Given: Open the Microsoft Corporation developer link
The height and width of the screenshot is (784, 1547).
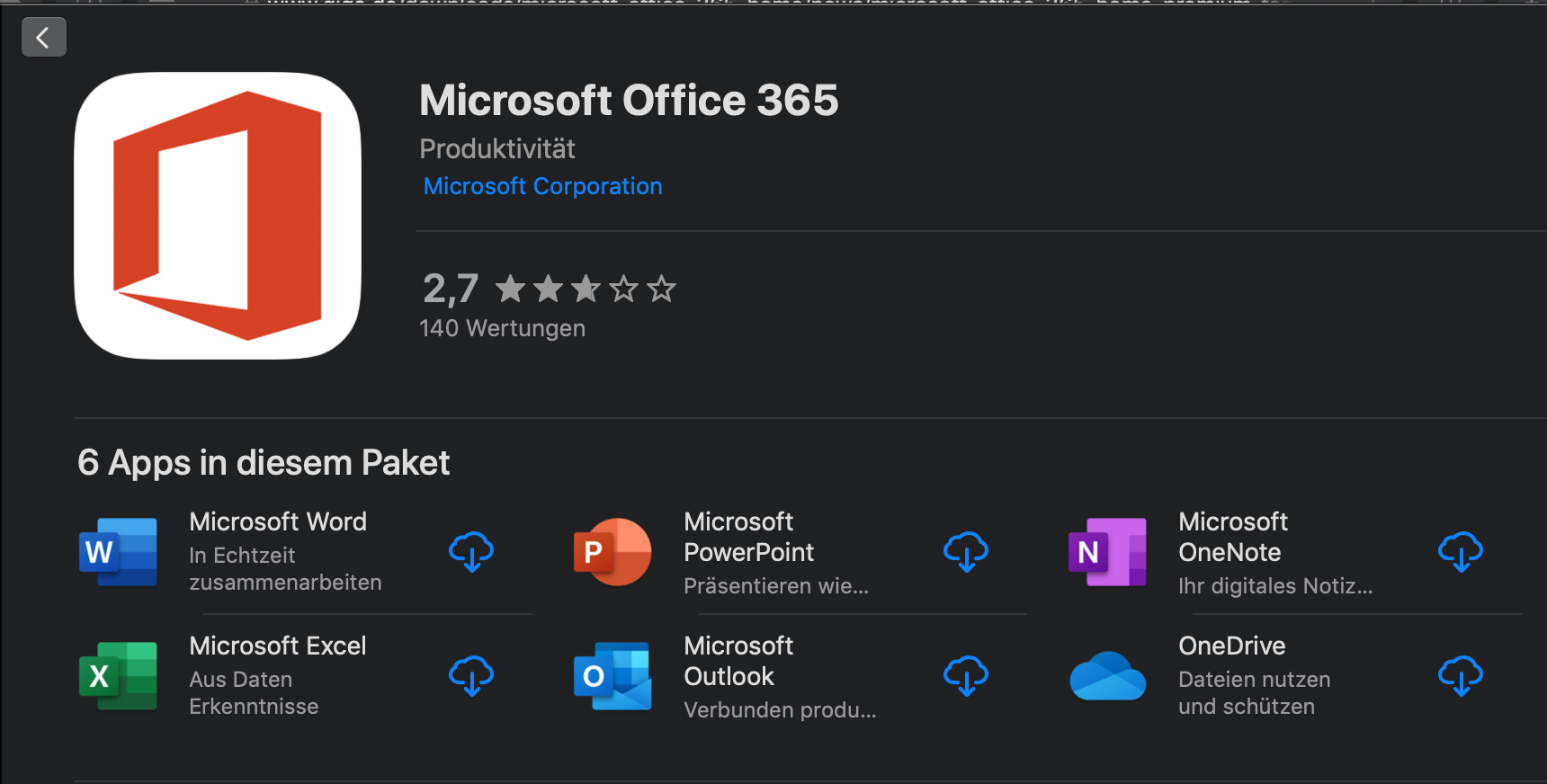Looking at the screenshot, I should coord(542,186).
